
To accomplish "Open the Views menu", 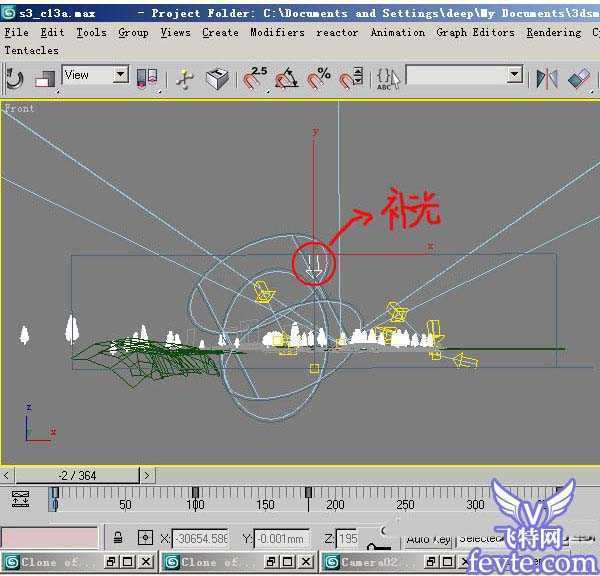I will tap(175, 33).
